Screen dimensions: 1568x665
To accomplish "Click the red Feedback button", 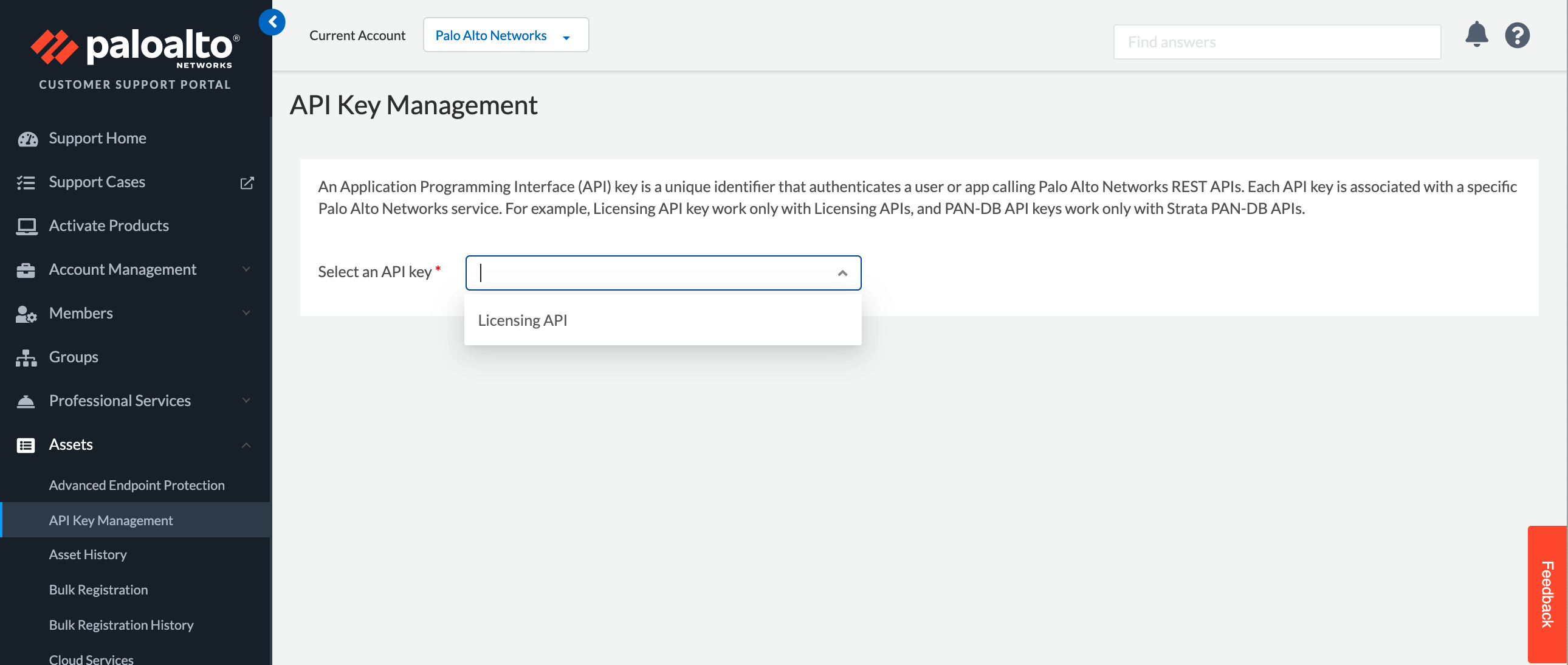I will click(x=1547, y=594).
